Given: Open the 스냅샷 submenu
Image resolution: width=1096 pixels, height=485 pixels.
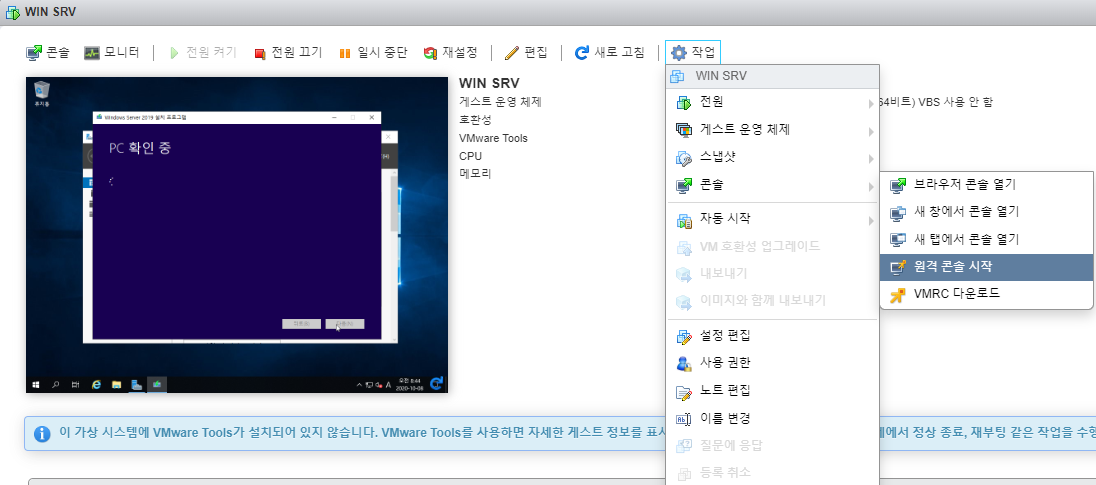Looking at the screenshot, I should click(x=772, y=158).
